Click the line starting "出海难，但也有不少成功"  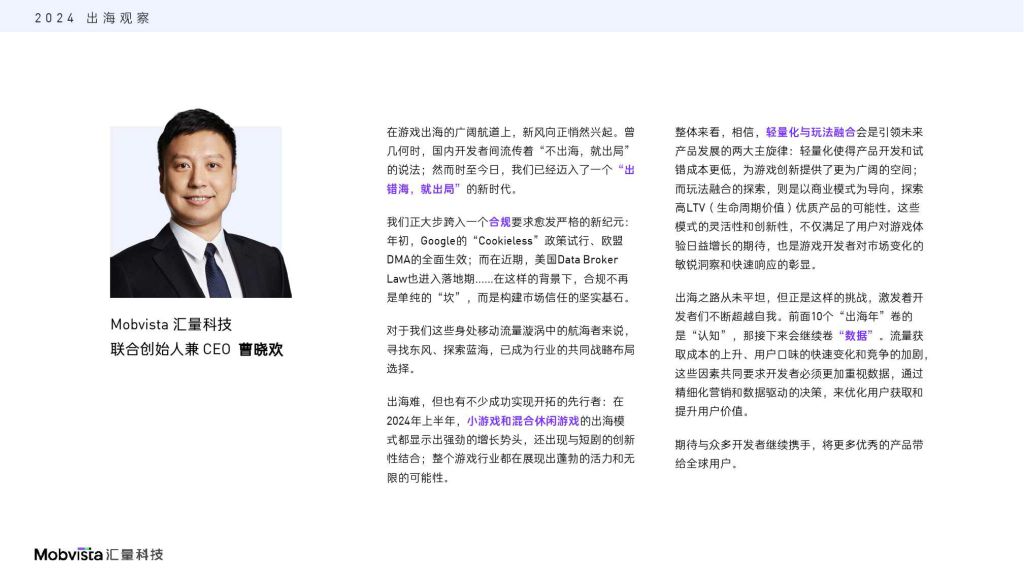coord(505,402)
